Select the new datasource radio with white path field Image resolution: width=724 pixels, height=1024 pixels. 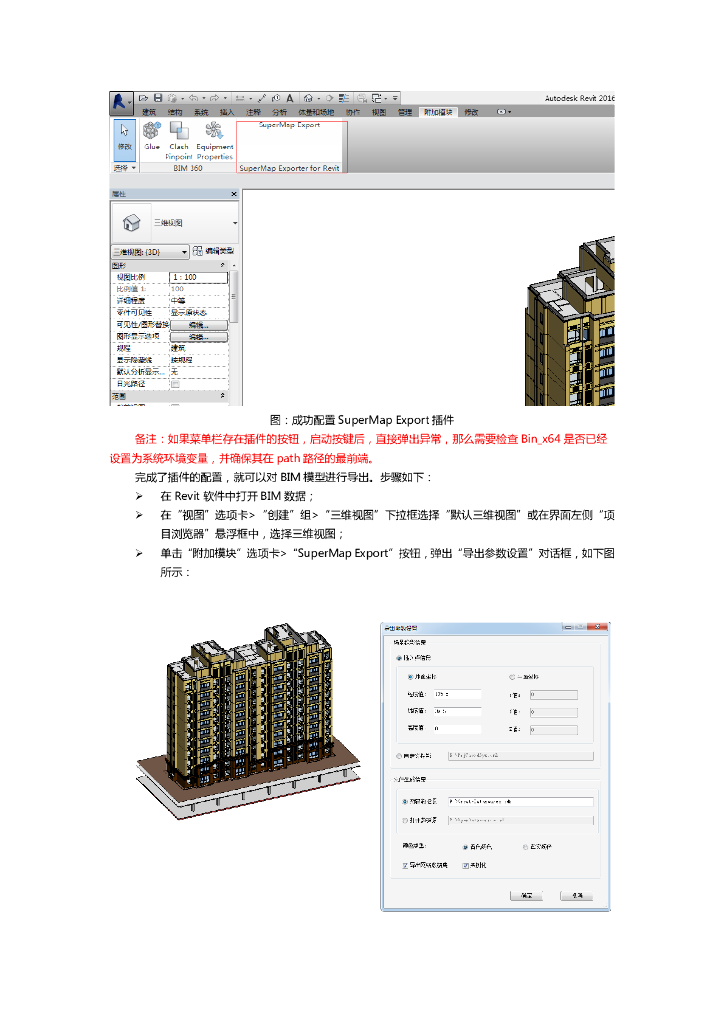click(405, 801)
